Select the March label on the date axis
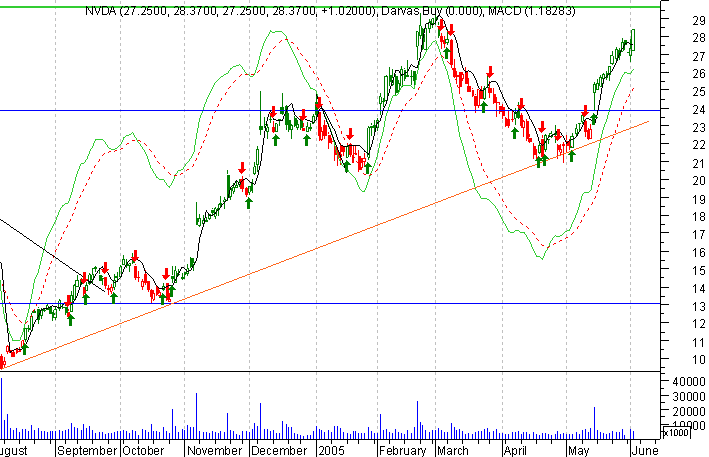709x457 pixels. (x=453, y=451)
